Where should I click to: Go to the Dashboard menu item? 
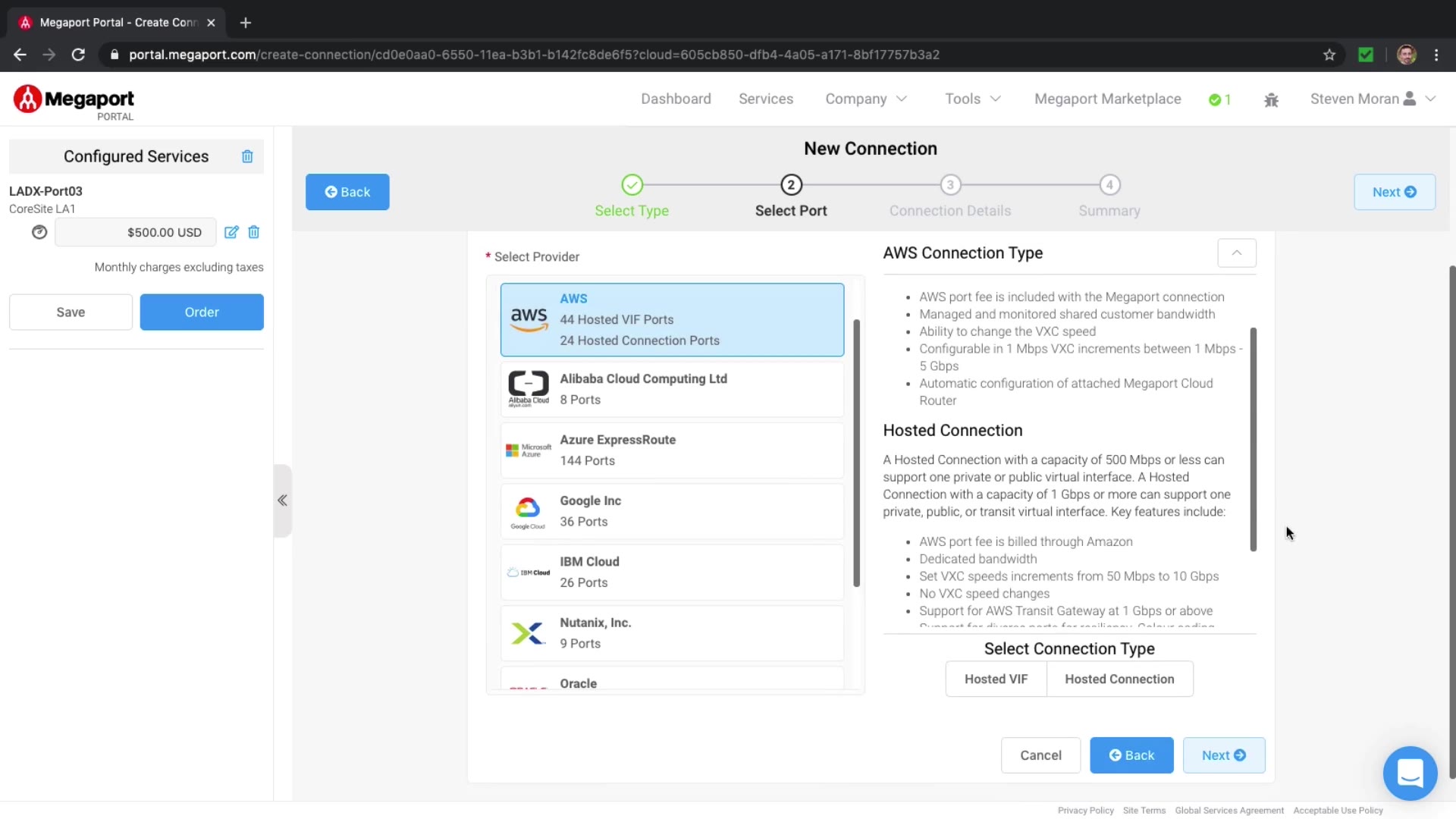(676, 99)
